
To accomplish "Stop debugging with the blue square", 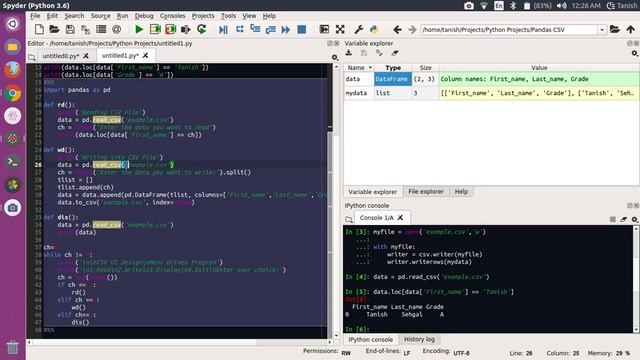I will (302, 29).
